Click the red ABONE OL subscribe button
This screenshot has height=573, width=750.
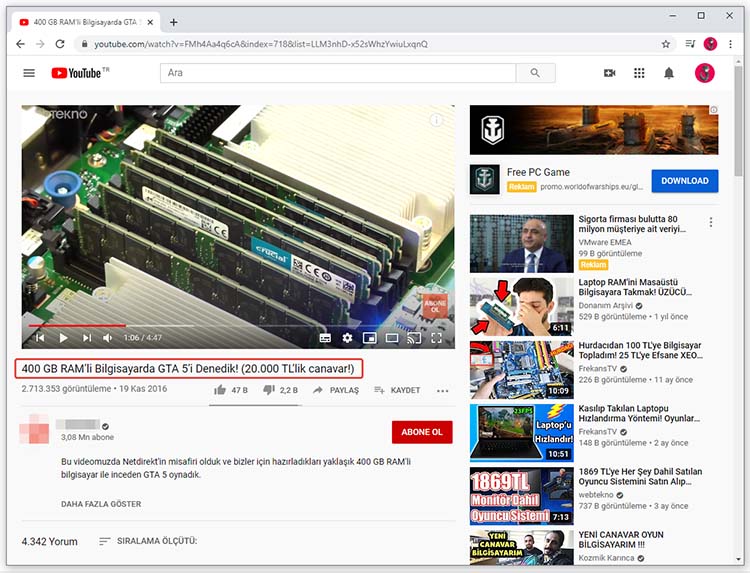pos(422,432)
